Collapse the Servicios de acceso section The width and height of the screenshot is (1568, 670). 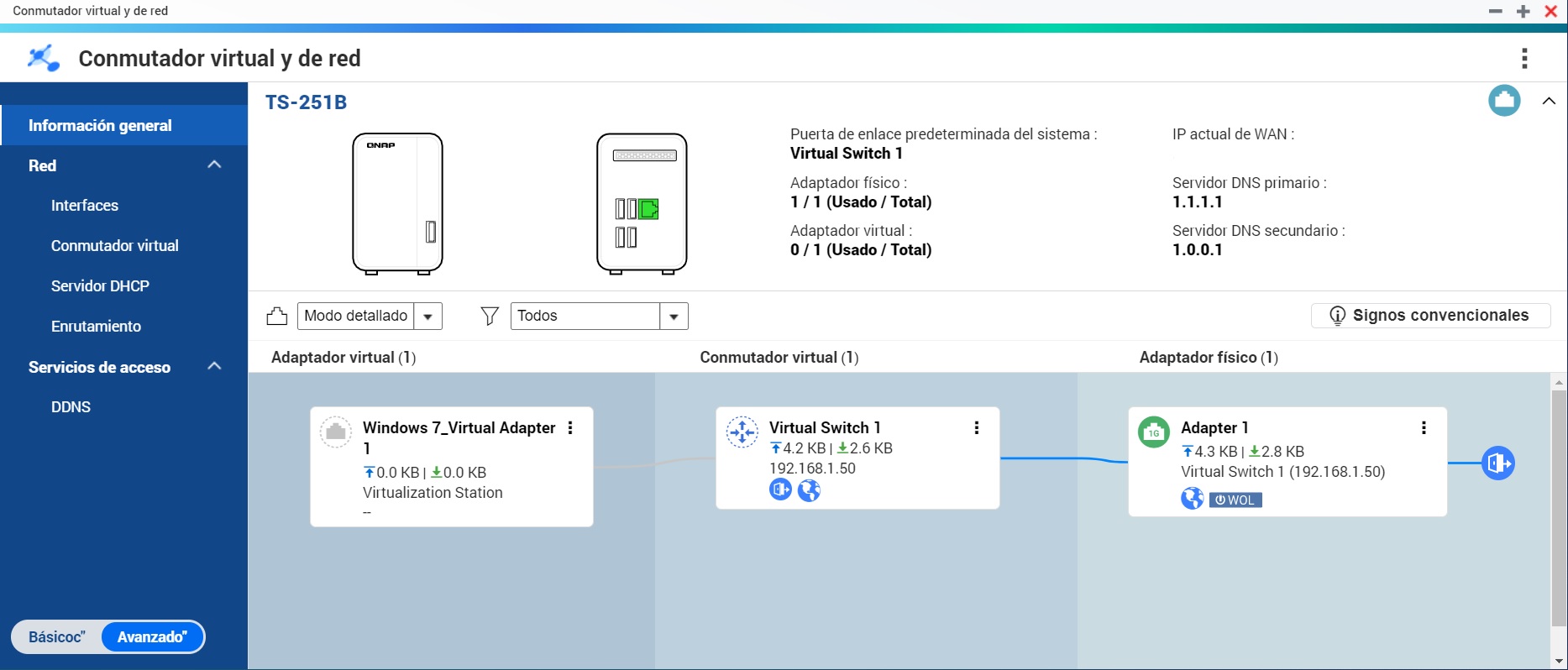214,367
